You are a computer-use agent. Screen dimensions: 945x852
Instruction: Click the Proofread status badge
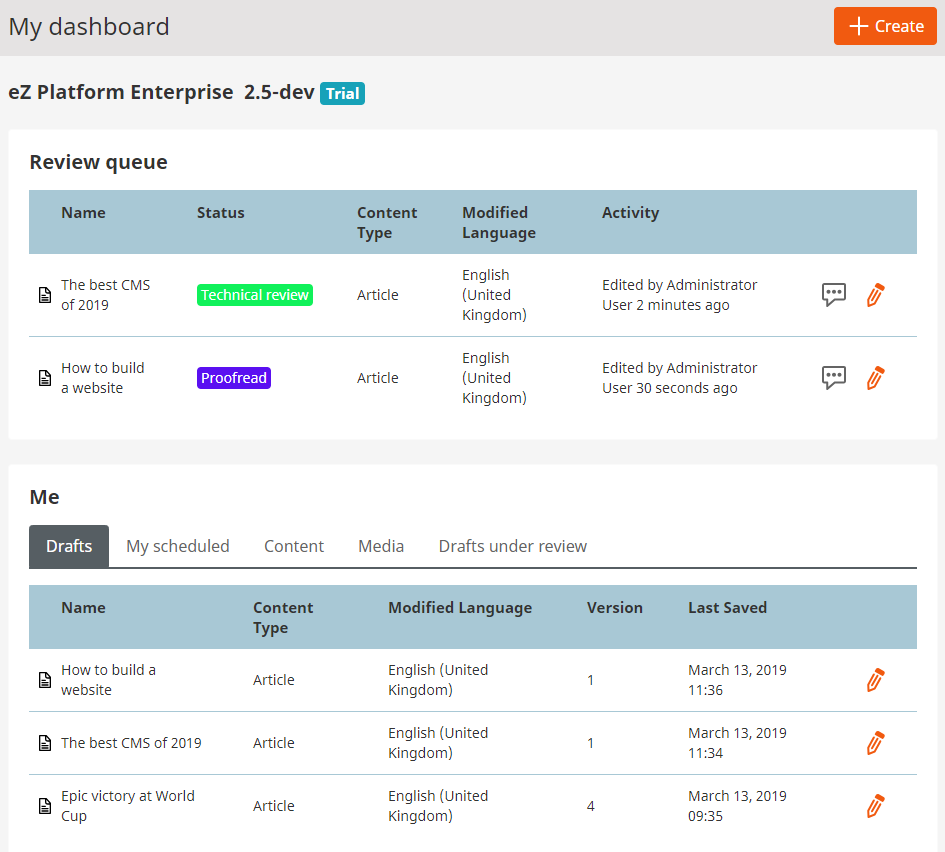pyautogui.click(x=234, y=378)
